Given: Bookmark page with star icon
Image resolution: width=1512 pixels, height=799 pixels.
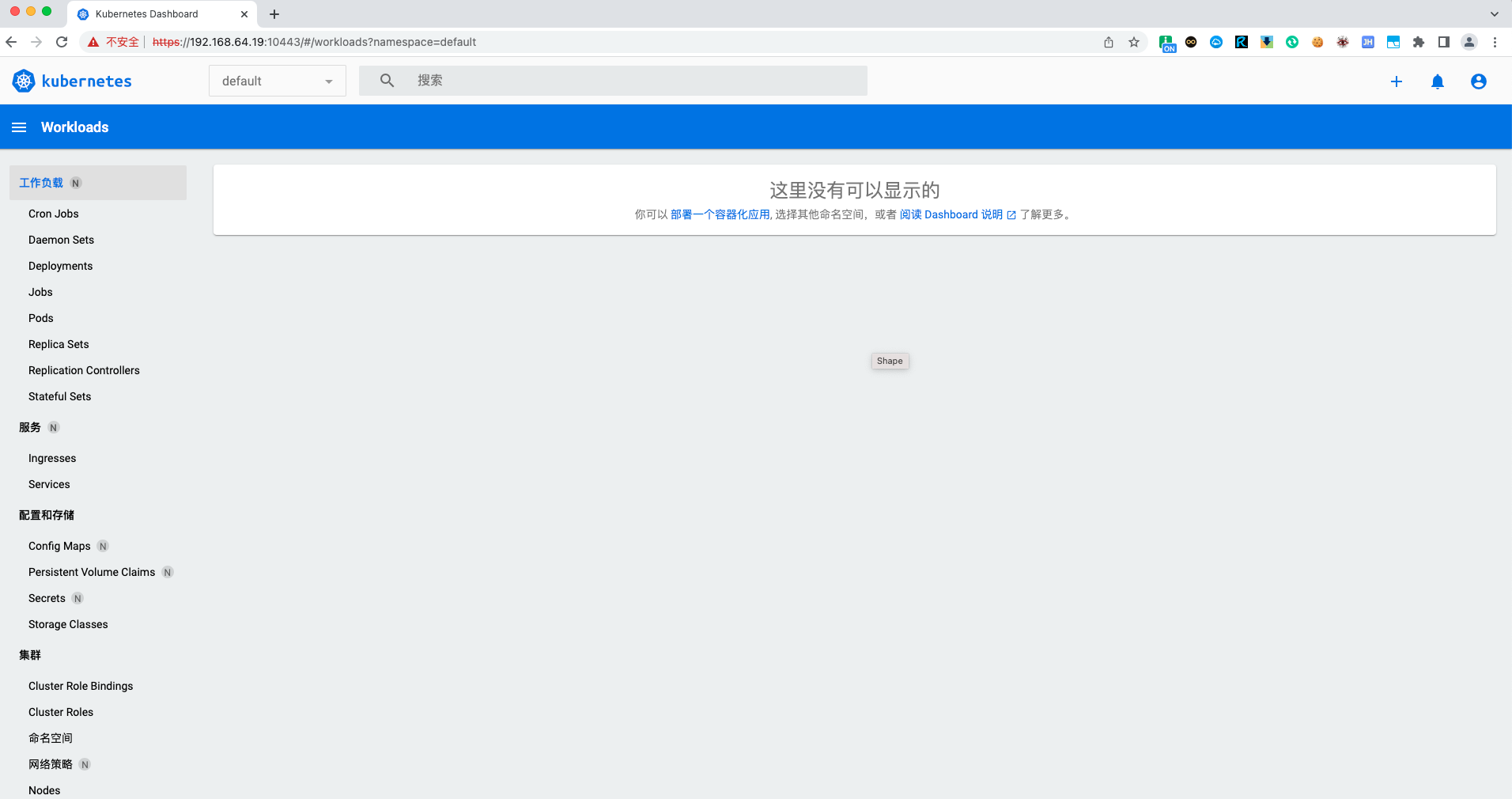Looking at the screenshot, I should pyautogui.click(x=1134, y=42).
